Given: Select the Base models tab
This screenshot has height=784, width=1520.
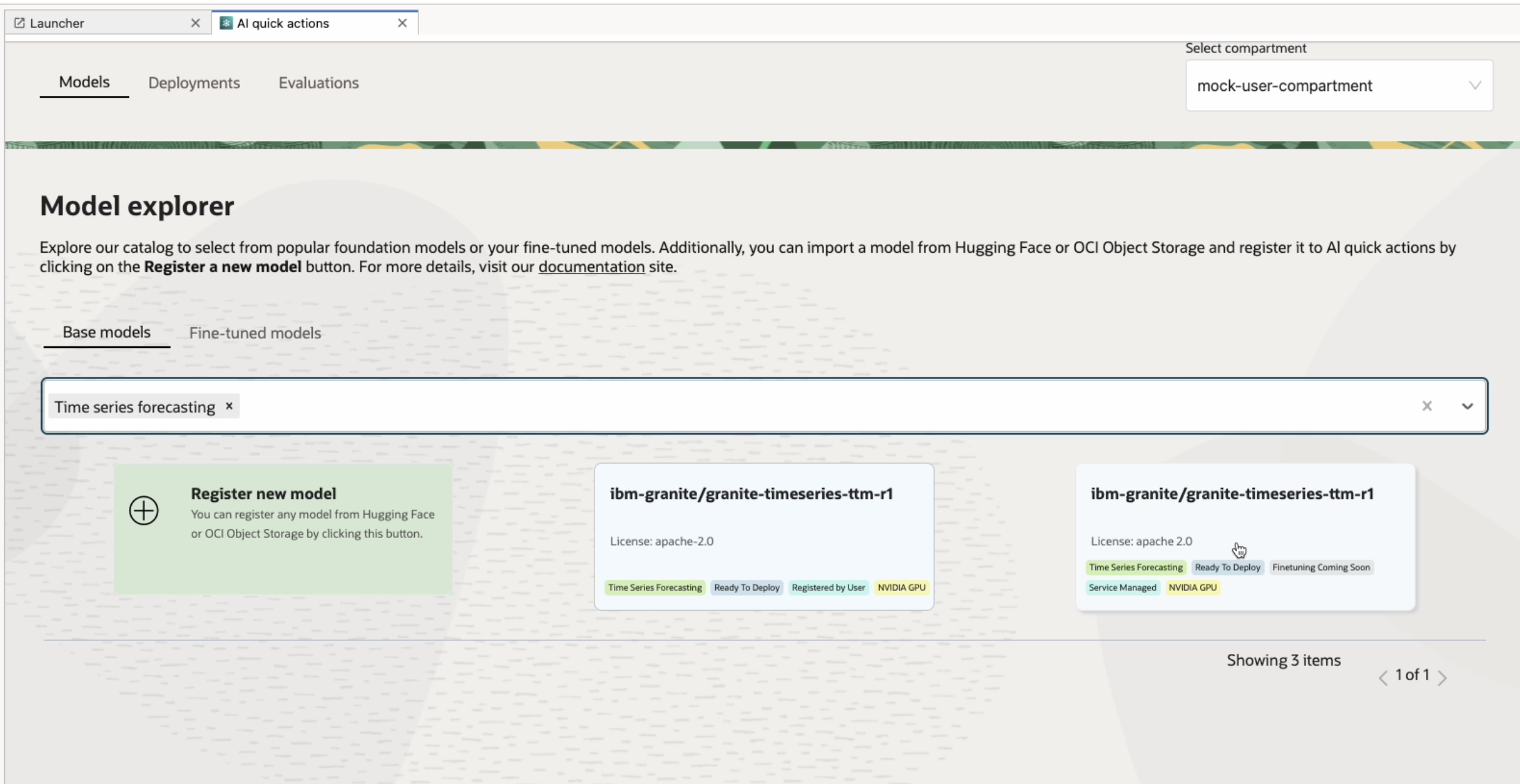Looking at the screenshot, I should coord(106,332).
